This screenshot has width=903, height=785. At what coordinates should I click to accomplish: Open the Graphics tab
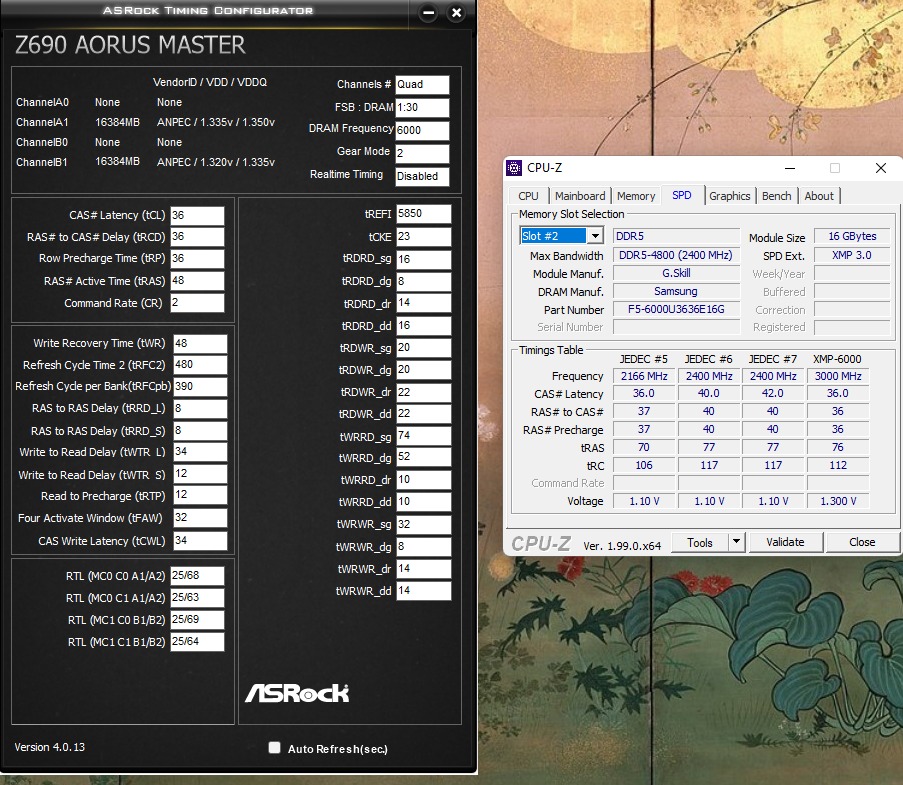730,196
